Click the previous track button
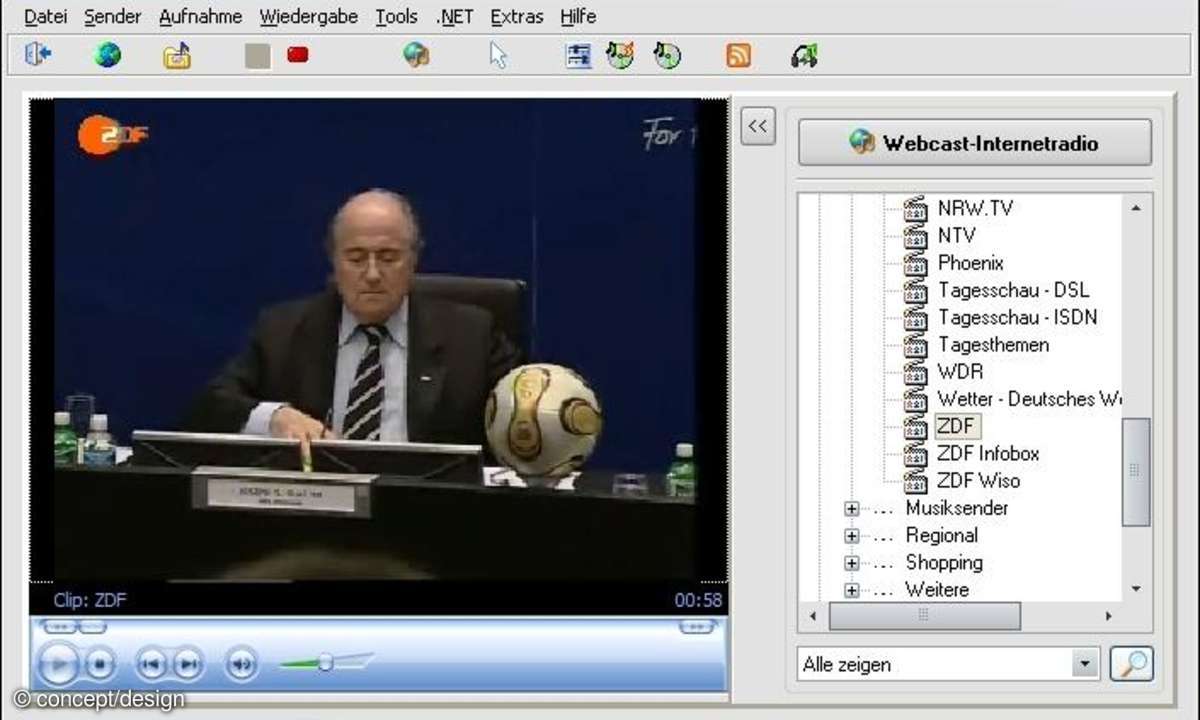The height and width of the screenshot is (720, 1200). pyautogui.click(x=151, y=663)
